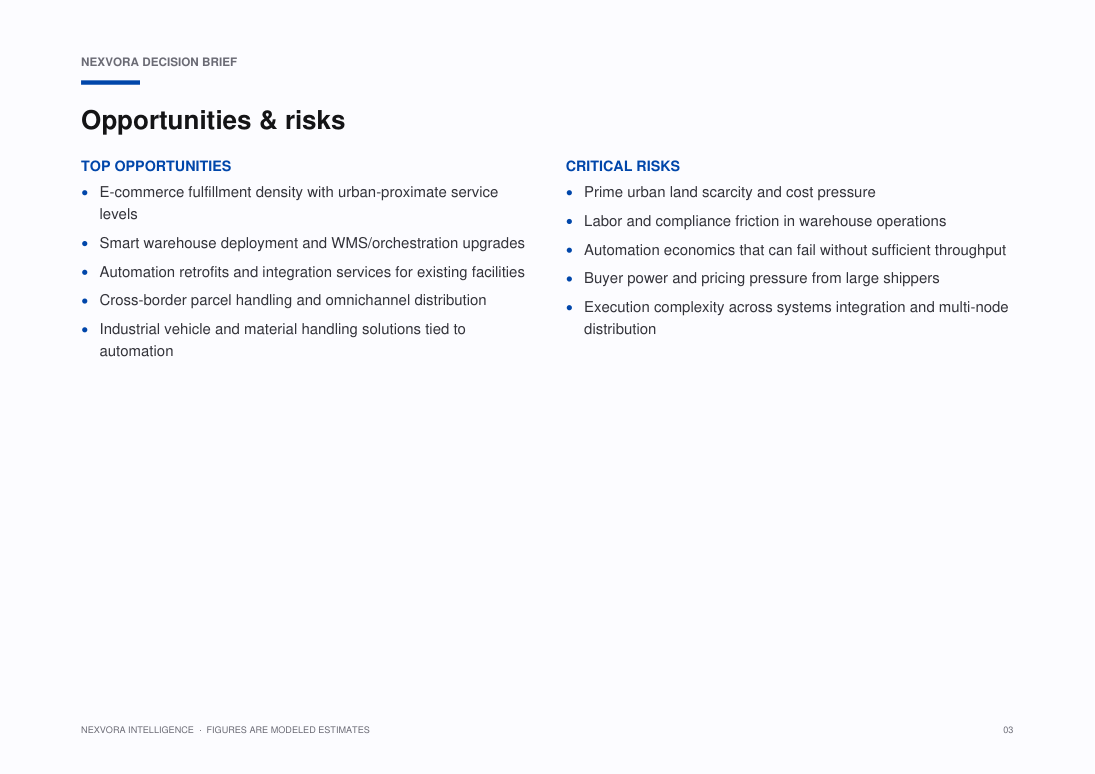Select the 'NEXVORA DECISION BRIEF' header text
The width and height of the screenshot is (1095, 774).
(159, 62)
